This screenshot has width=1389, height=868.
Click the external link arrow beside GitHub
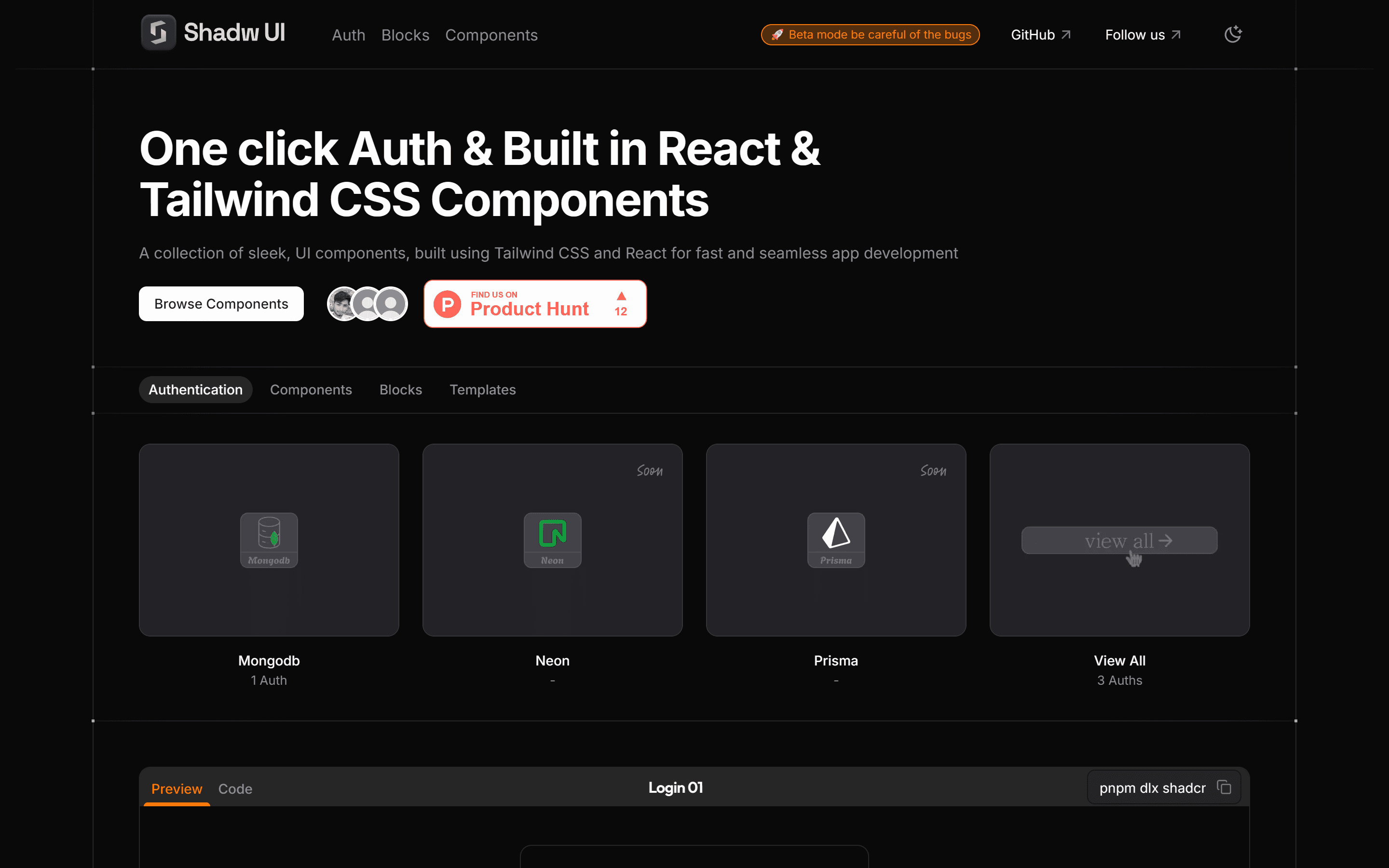tap(1067, 34)
